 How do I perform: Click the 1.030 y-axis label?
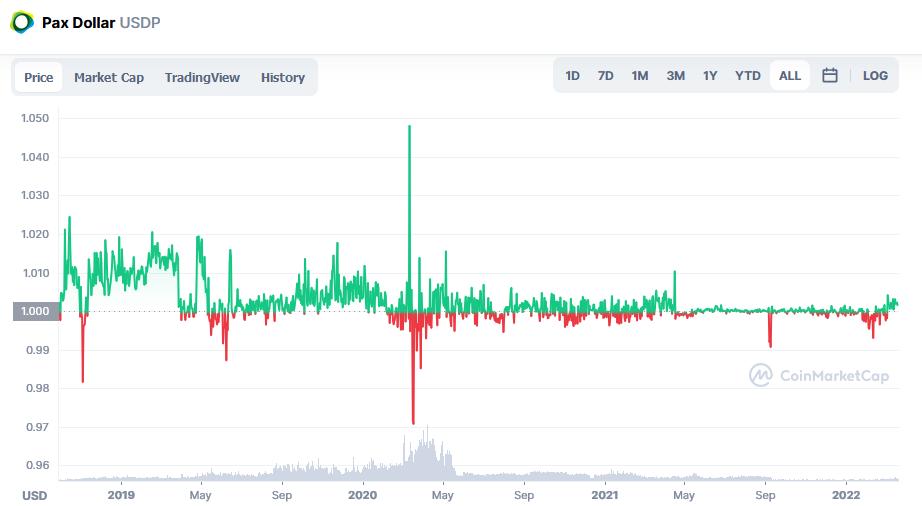(x=35, y=195)
